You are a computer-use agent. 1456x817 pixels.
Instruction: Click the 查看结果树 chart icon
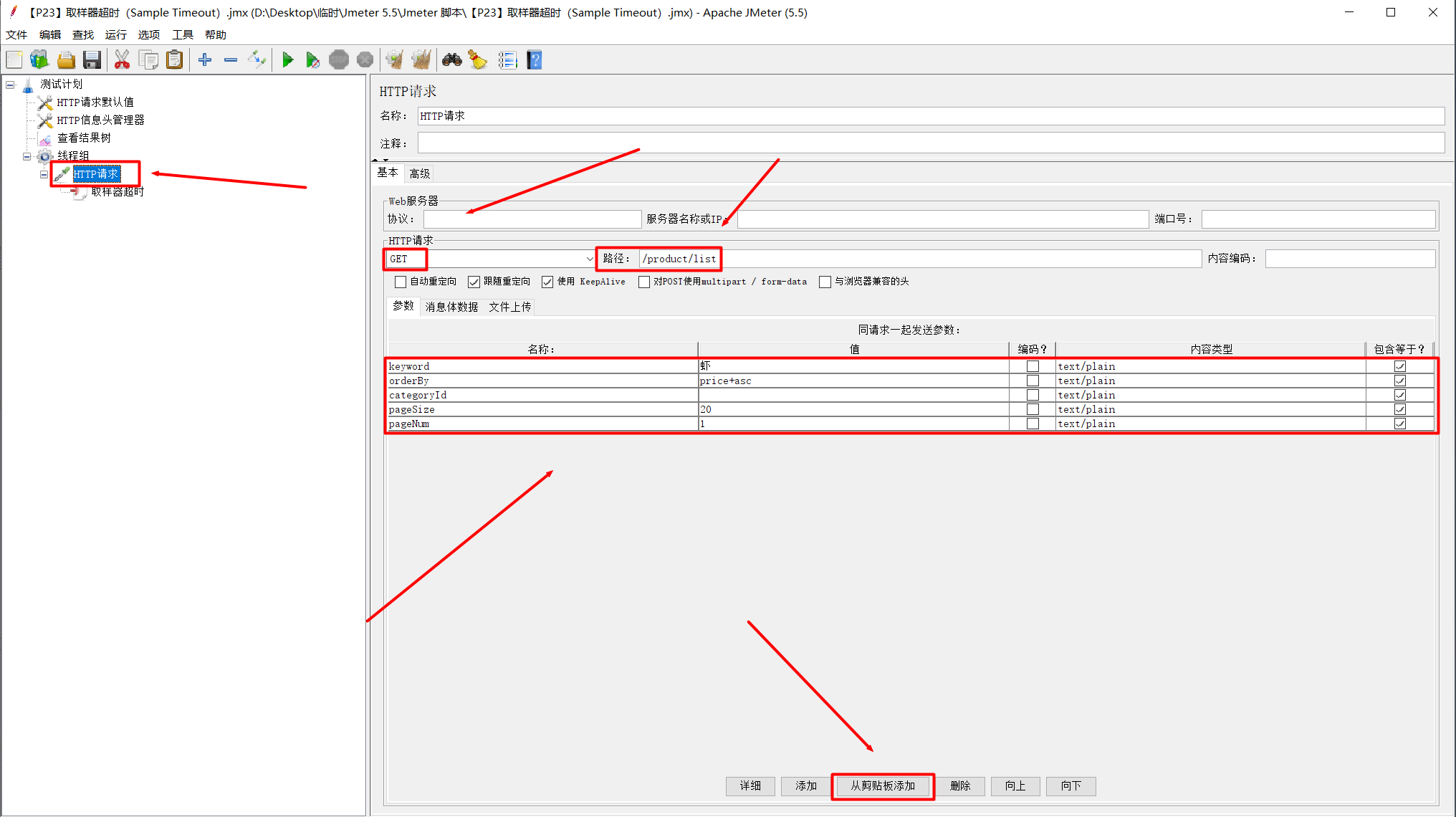[x=45, y=138]
